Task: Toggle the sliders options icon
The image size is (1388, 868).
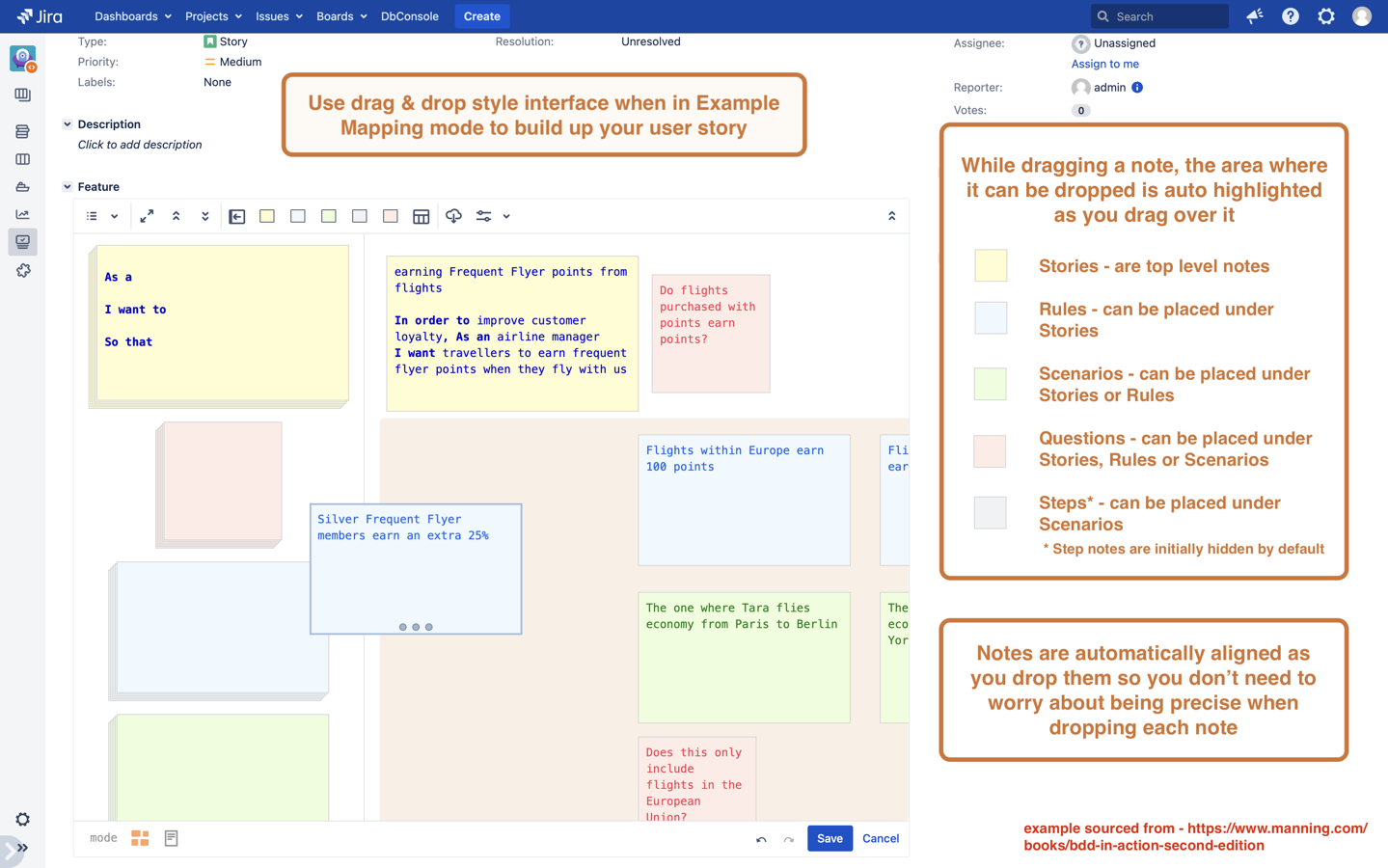Action: 484,217
